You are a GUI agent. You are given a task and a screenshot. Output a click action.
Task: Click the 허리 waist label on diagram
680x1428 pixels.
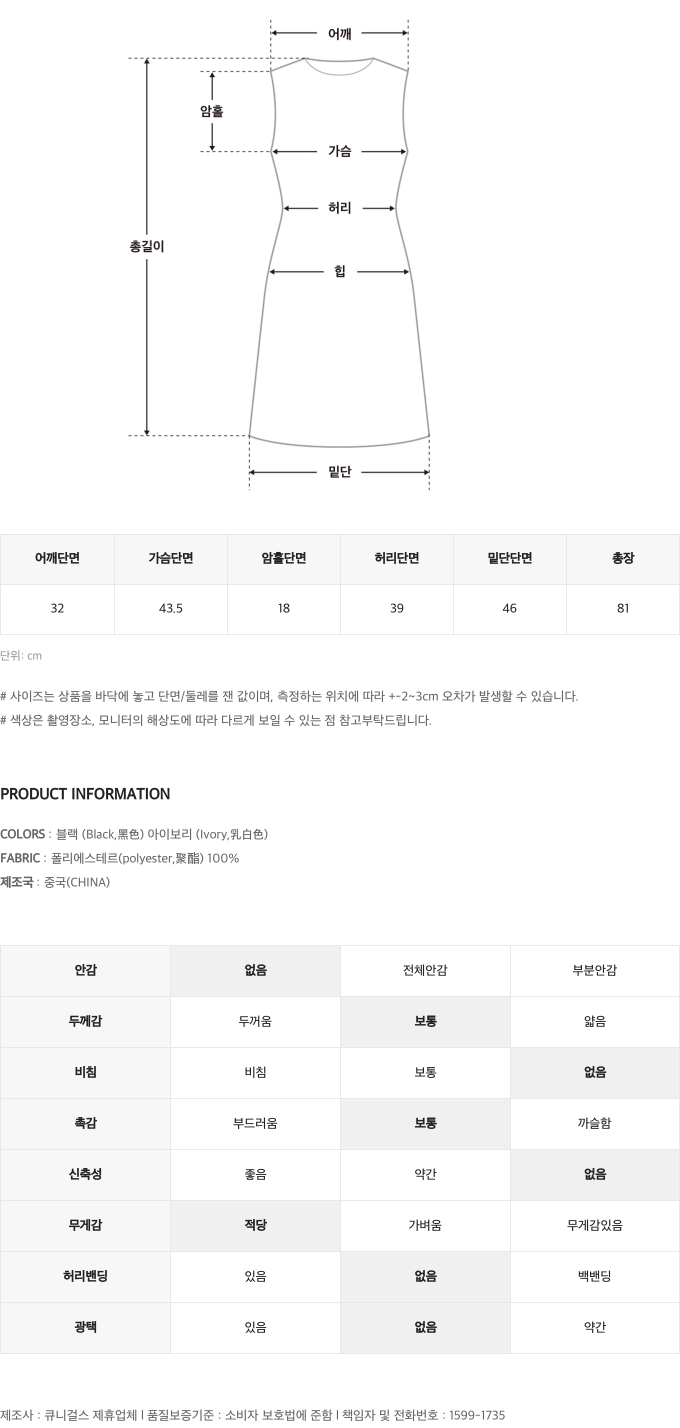(340, 209)
